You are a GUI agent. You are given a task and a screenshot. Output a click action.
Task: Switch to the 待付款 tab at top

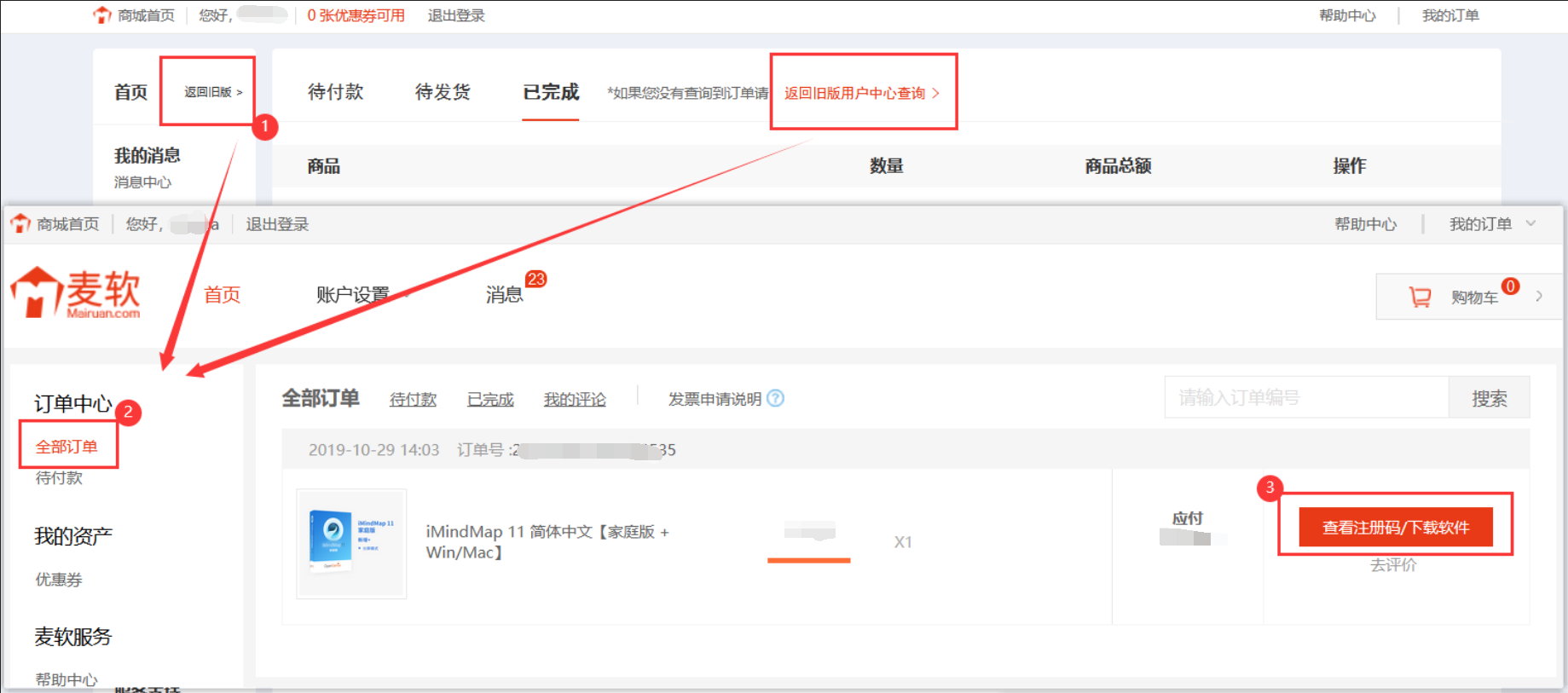(335, 92)
